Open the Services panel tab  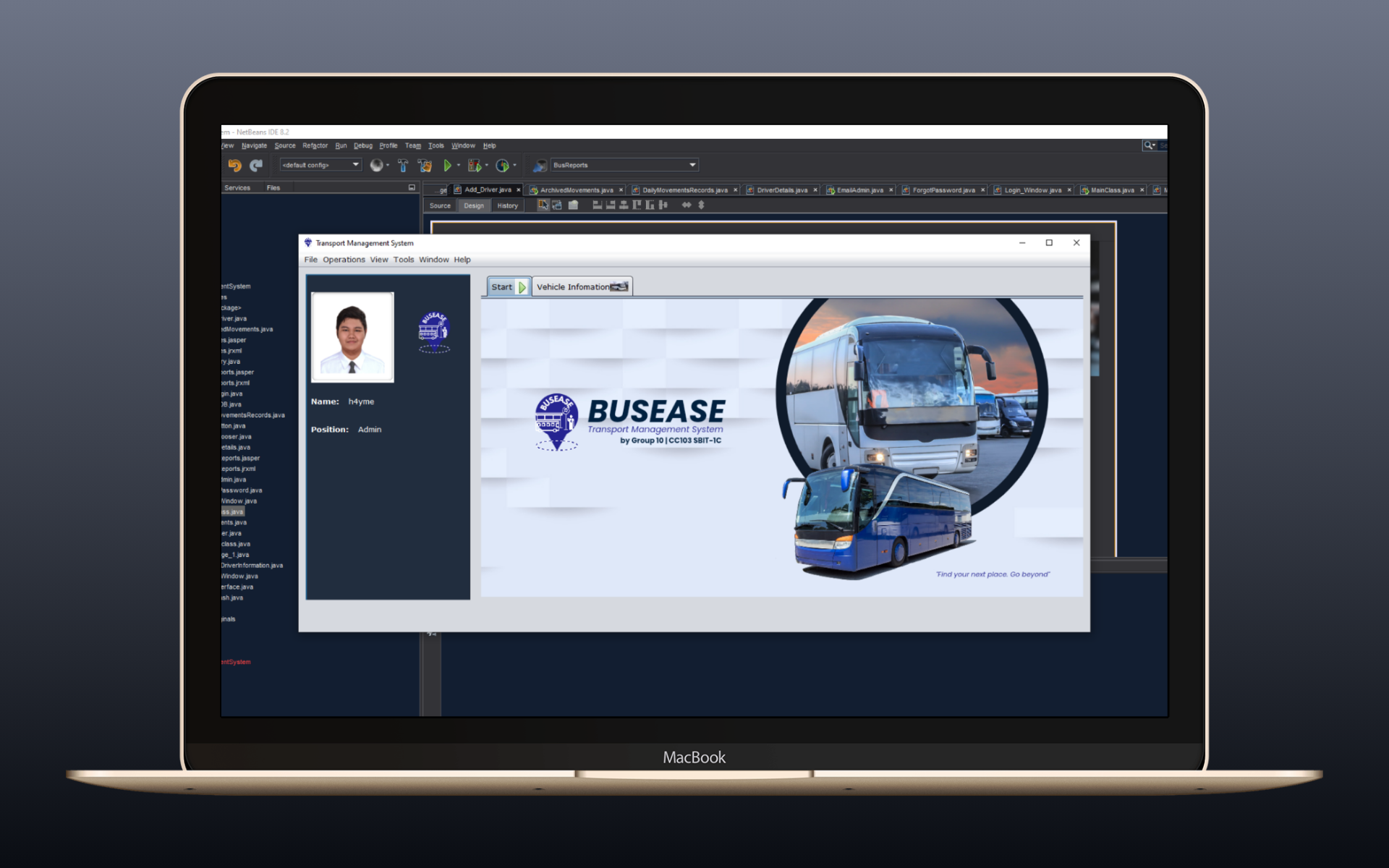point(237,188)
